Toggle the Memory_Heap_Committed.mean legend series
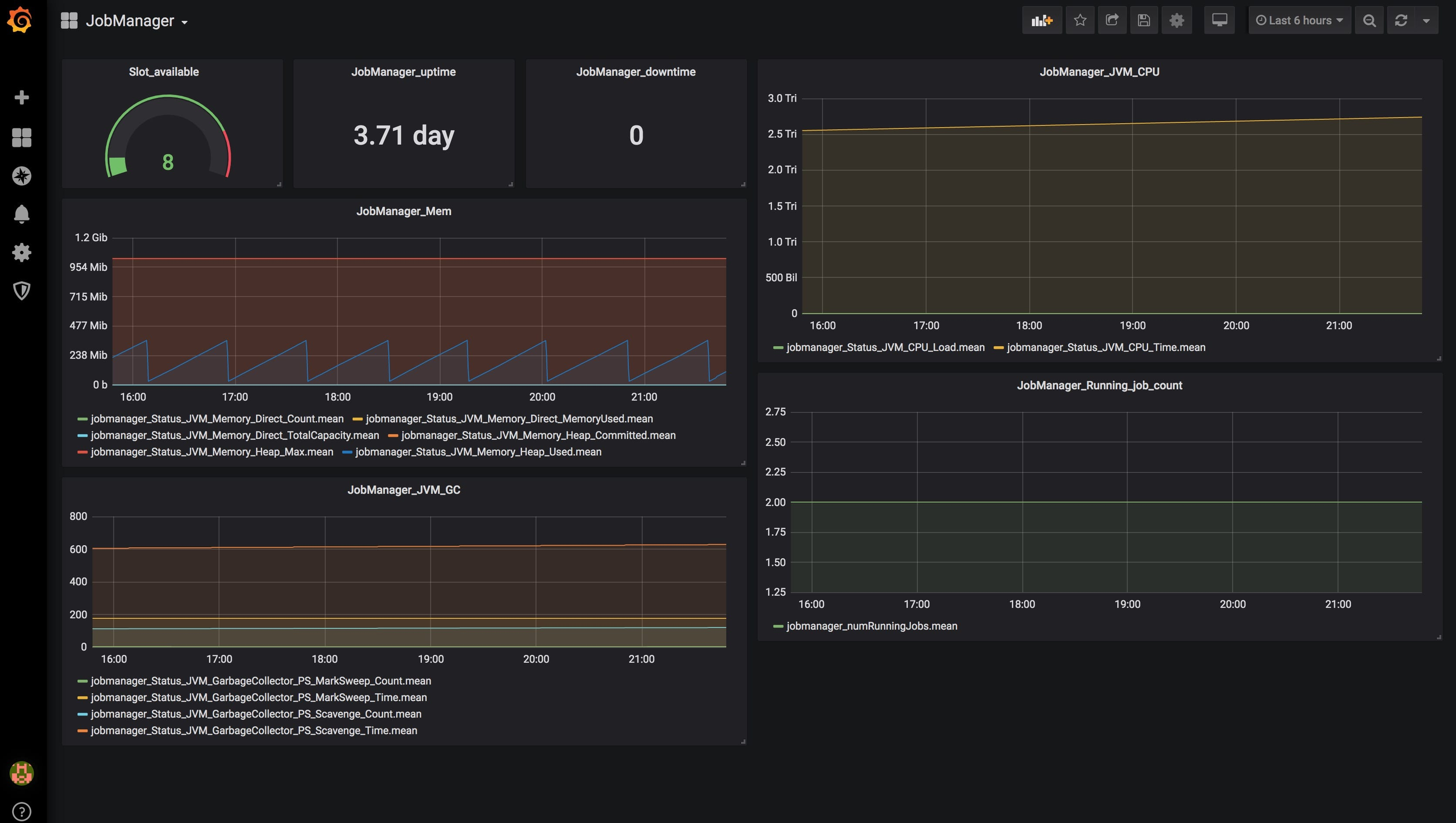The width and height of the screenshot is (1456, 823). pyautogui.click(x=539, y=435)
